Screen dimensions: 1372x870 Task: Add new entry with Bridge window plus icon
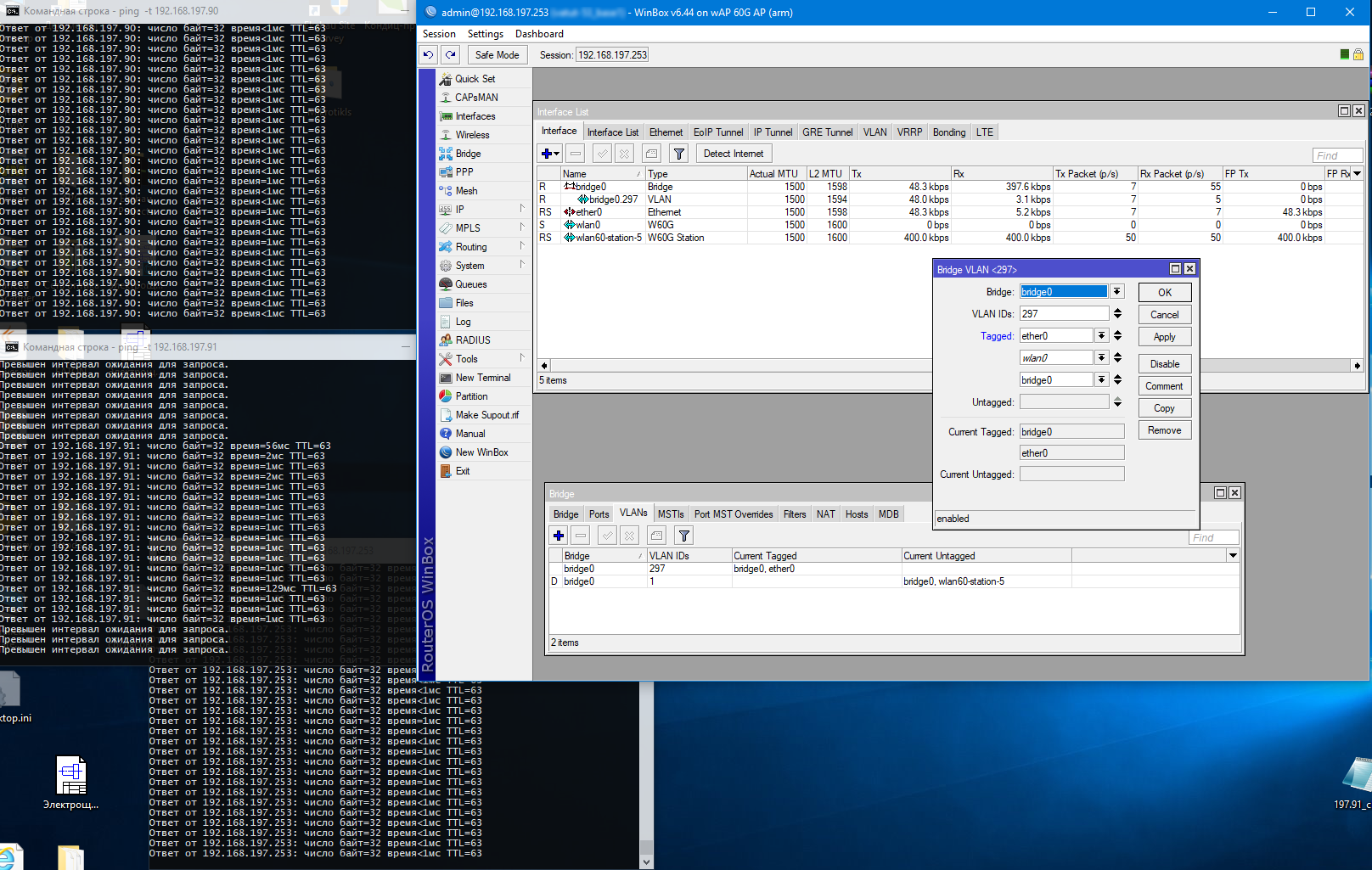pyautogui.click(x=559, y=536)
